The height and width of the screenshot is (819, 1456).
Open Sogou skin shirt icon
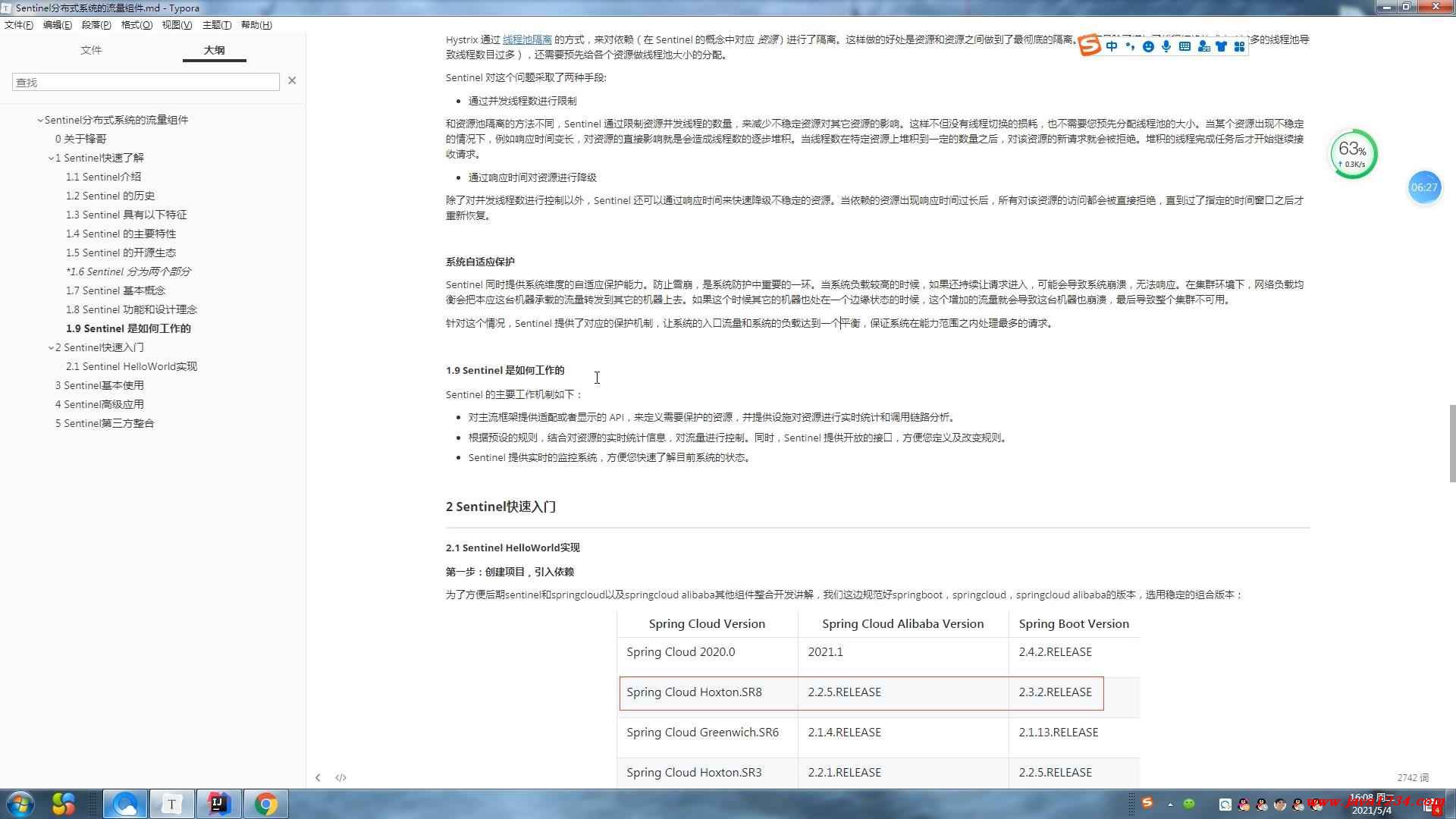1221,46
